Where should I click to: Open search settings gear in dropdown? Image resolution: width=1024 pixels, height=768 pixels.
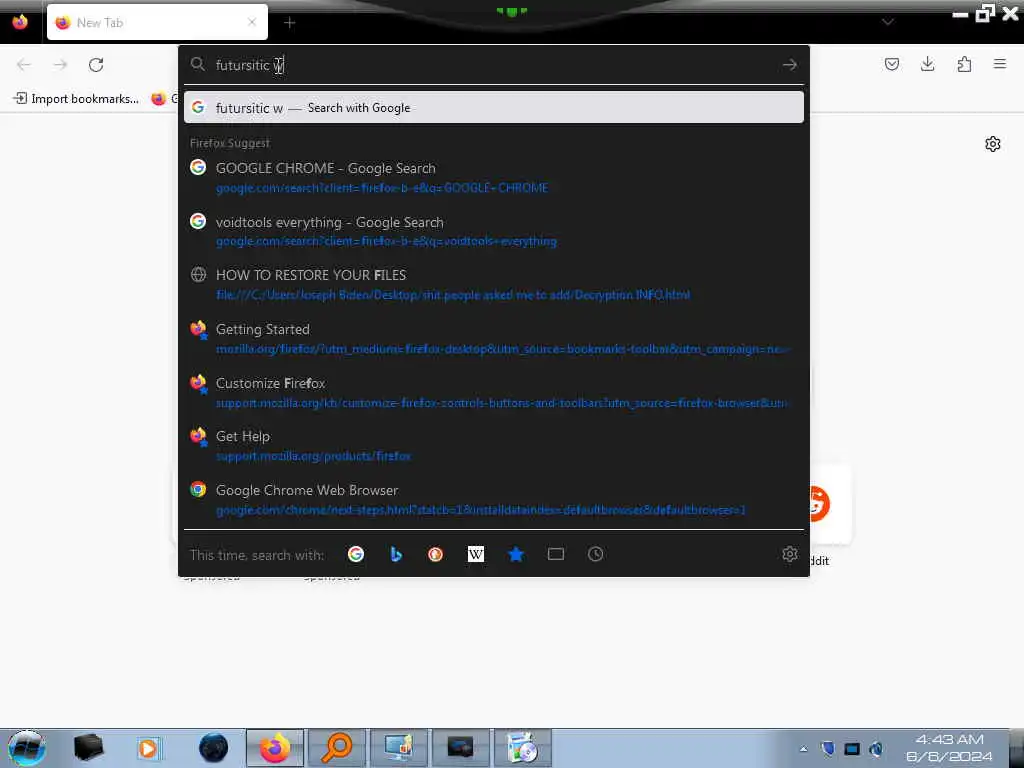pos(790,554)
